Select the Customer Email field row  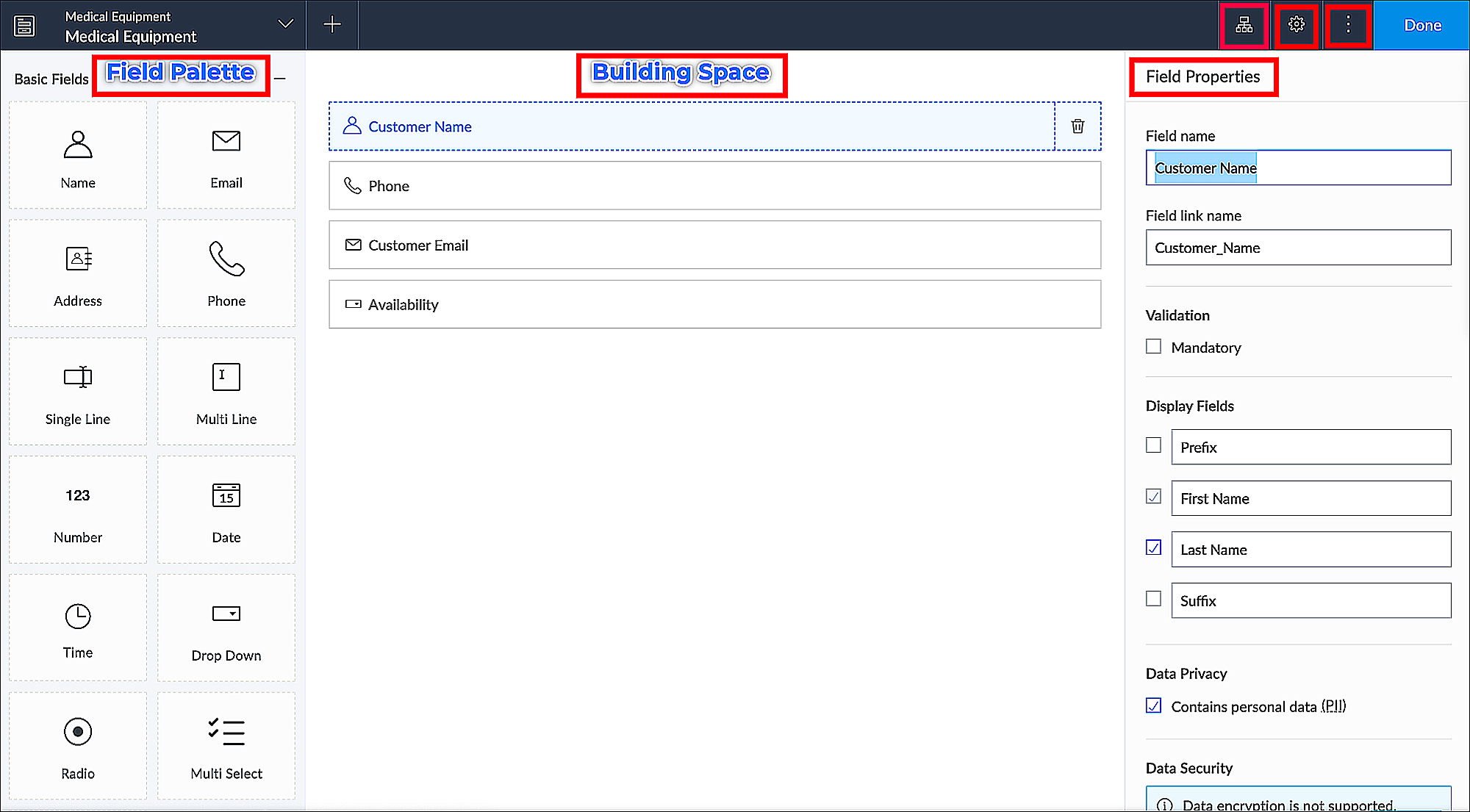[x=714, y=245]
